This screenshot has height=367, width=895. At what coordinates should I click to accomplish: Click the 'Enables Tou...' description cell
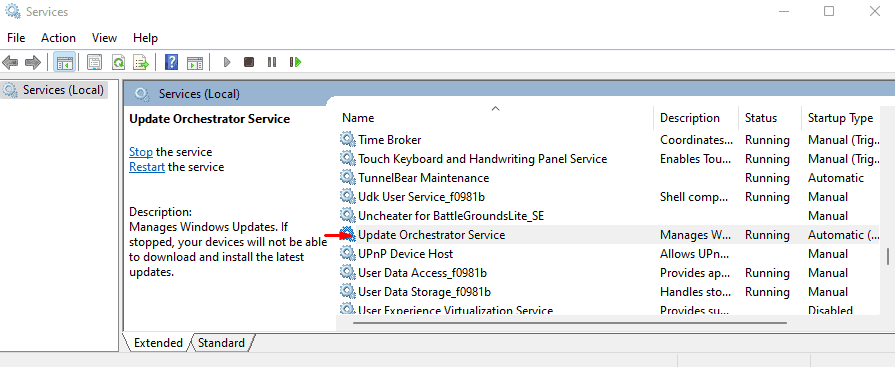point(696,158)
